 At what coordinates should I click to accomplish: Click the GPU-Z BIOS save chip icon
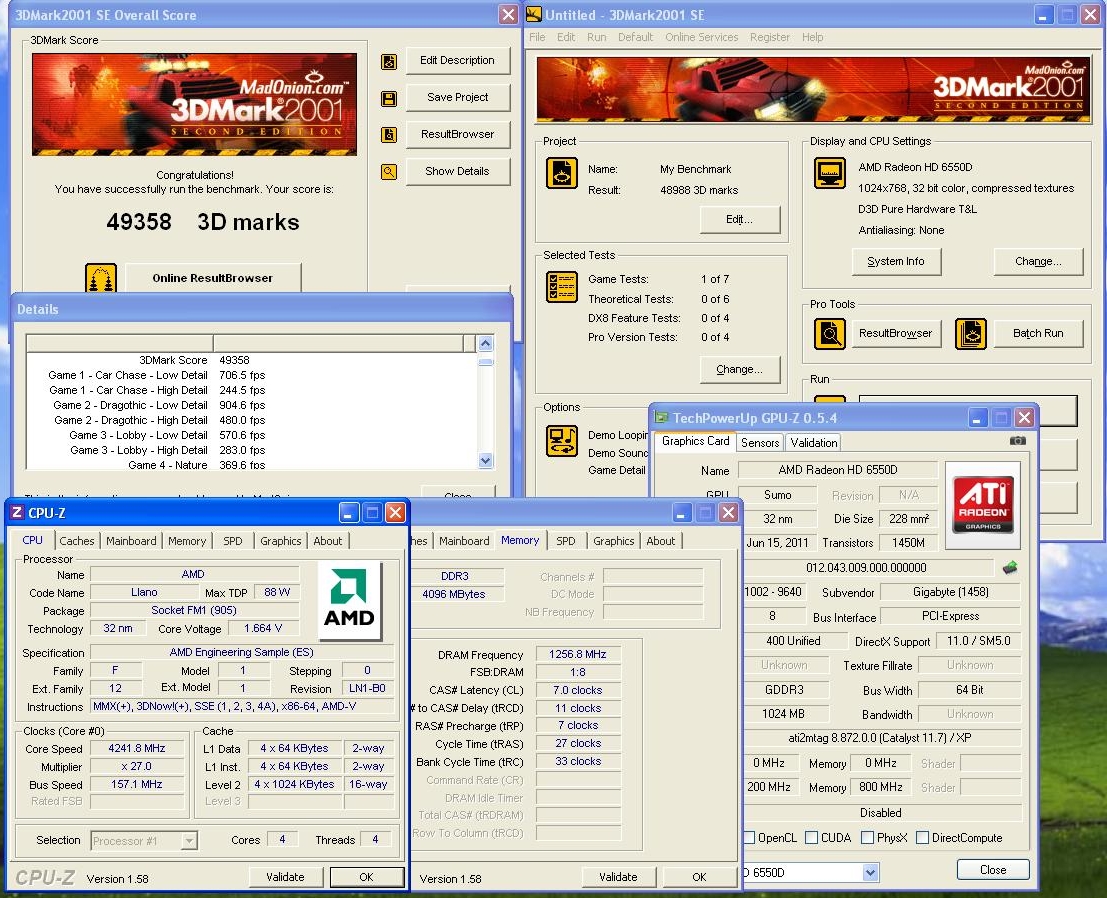(x=1010, y=567)
